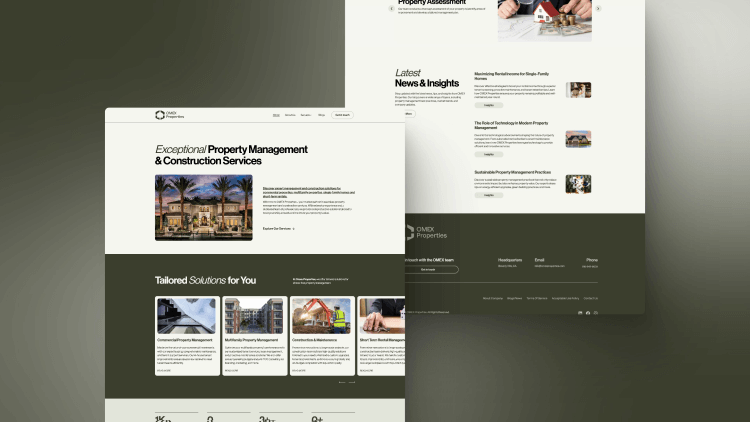Click footer email address under Email

[550, 266]
